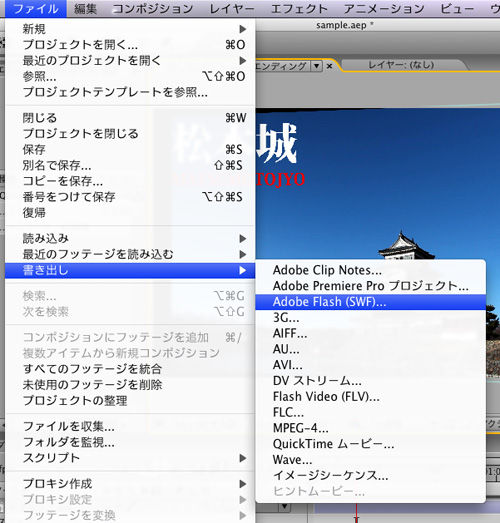Image resolution: width=500 pixels, height=523 pixels.
Task: Select highlighted 書き出し menu item
Action: (x=130, y=270)
